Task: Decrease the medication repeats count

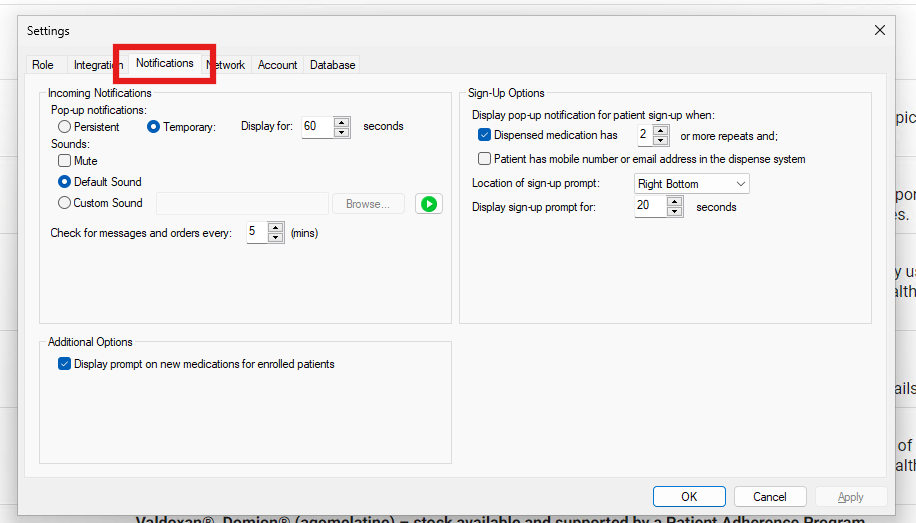Action: (x=661, y=140)
